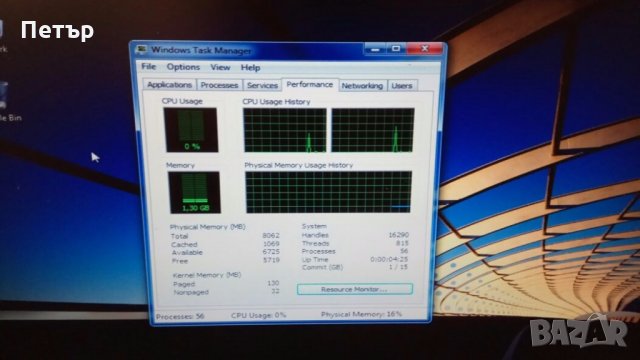Click the Physical Memory Usage History graph

pyautogui.click(x=328, y=192)
